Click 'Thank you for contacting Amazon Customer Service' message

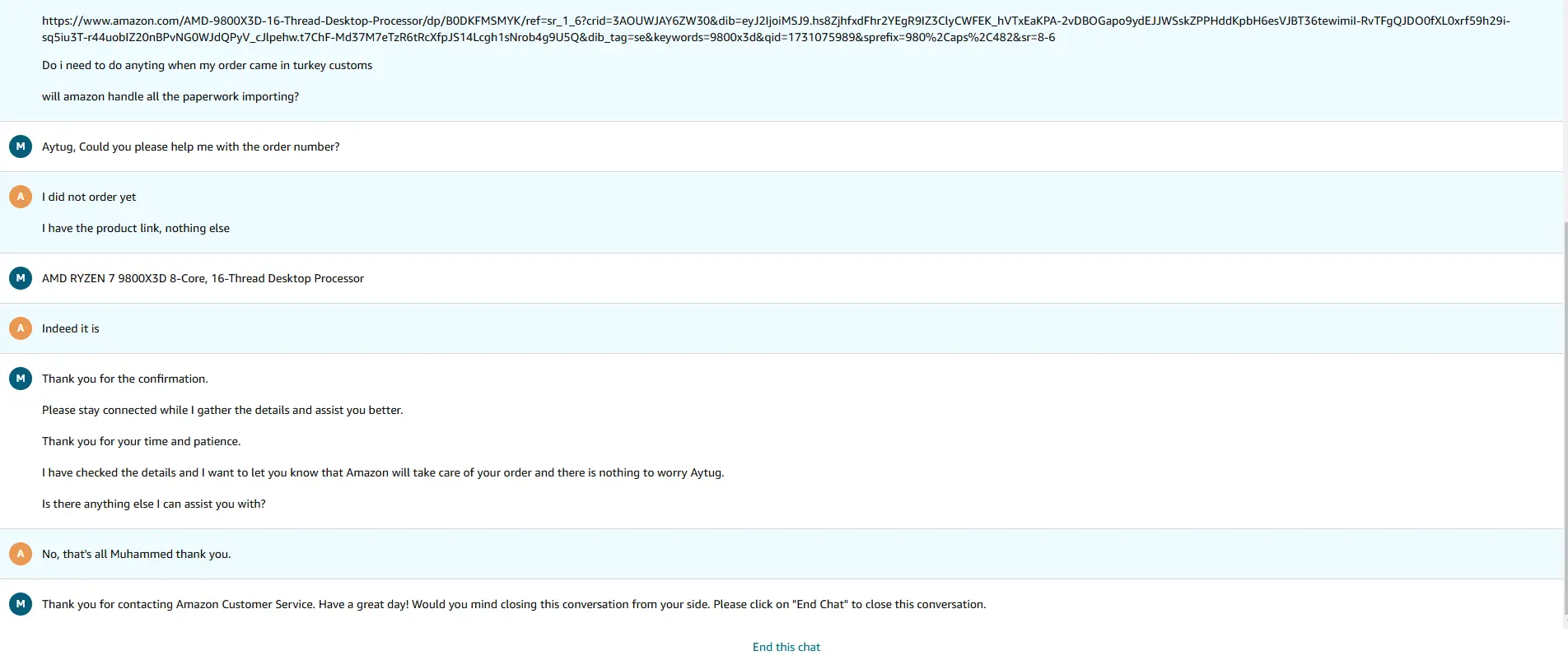pyautogui.click(x=514, y=604)
